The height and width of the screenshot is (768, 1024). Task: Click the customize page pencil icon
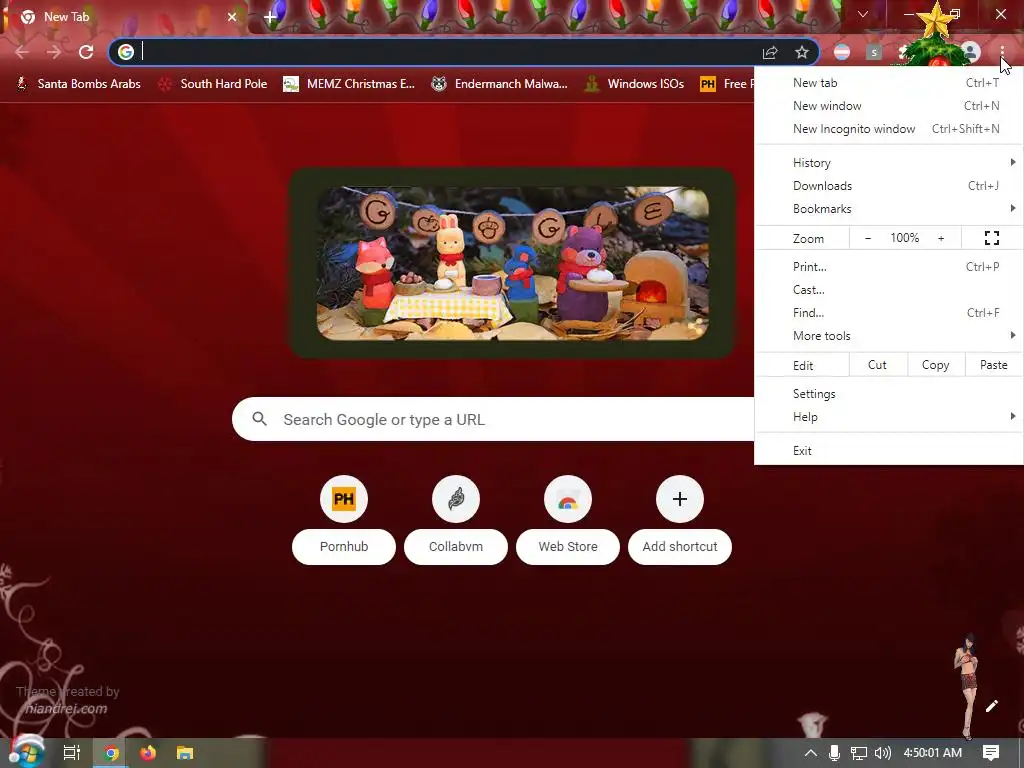coord(991,706)
